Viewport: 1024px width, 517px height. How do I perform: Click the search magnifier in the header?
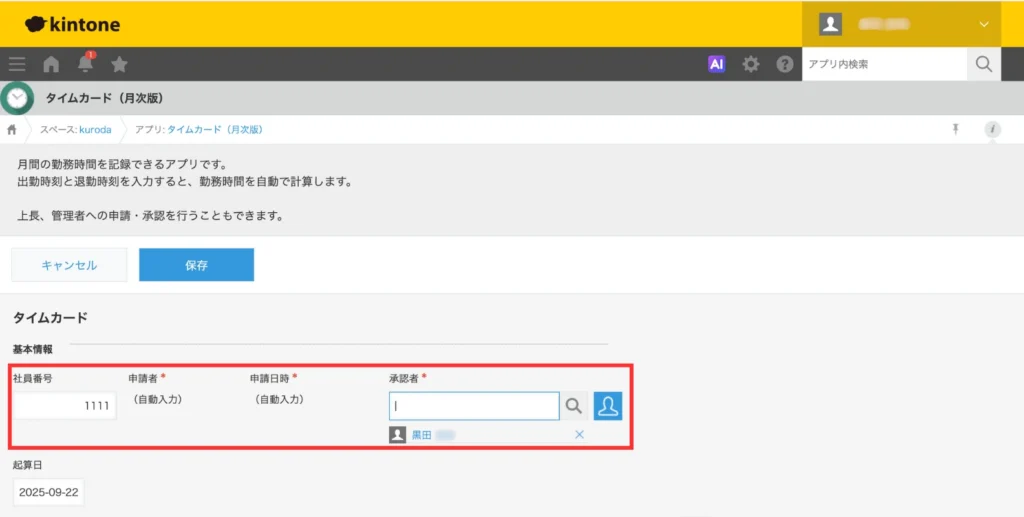984,64
